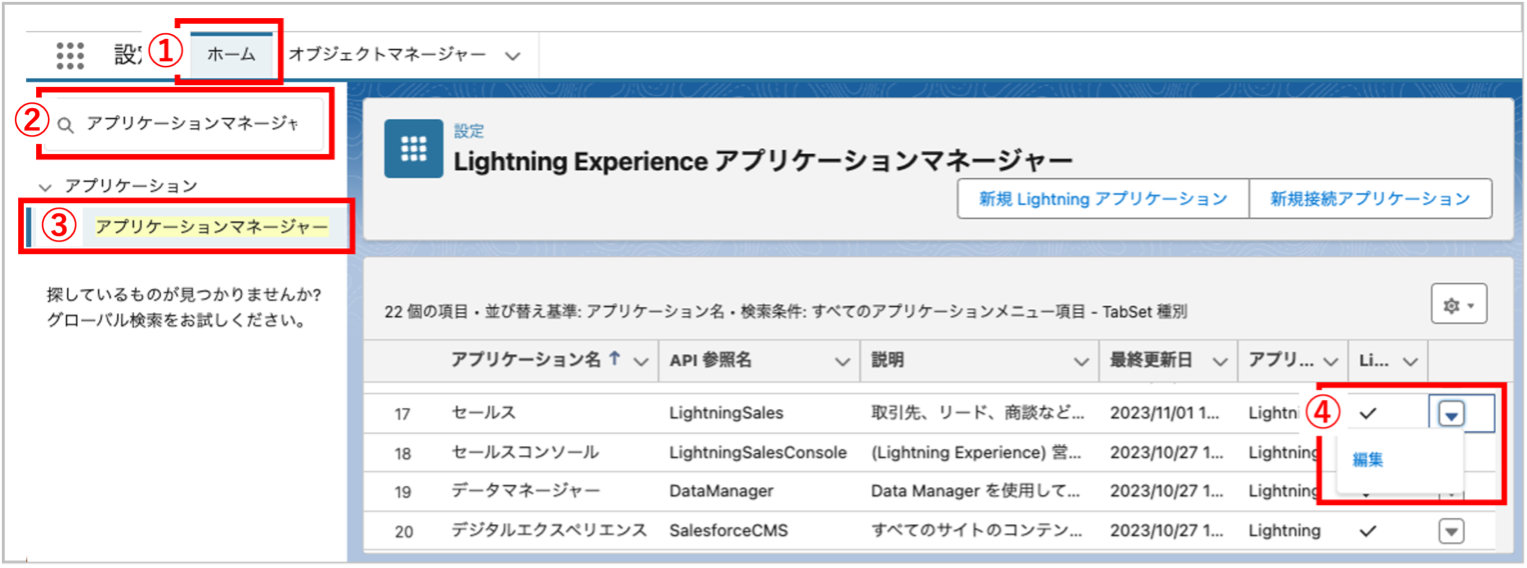Click the セールス application name cell

click(483, 412)
